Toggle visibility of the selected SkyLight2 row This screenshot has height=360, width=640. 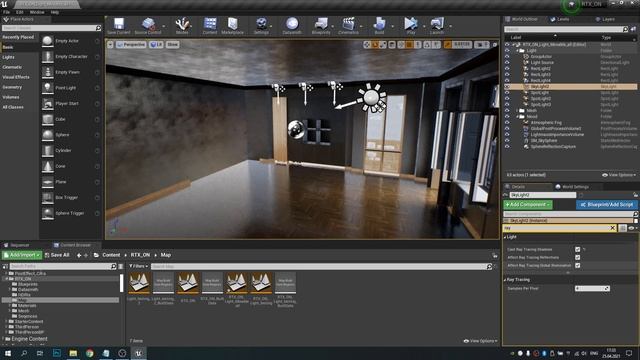point(507,87)
